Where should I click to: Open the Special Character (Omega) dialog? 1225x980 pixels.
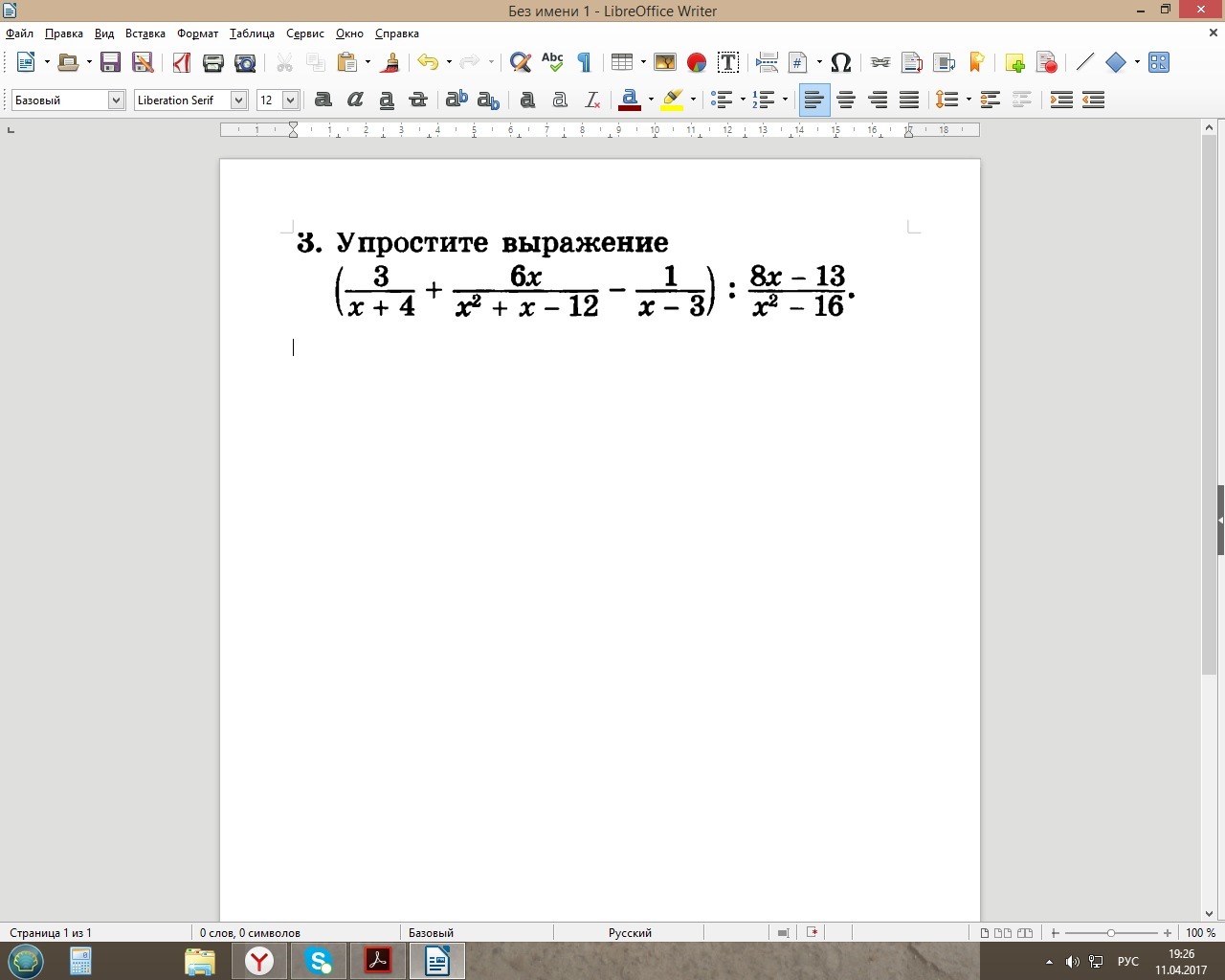(x=841, y=63)
